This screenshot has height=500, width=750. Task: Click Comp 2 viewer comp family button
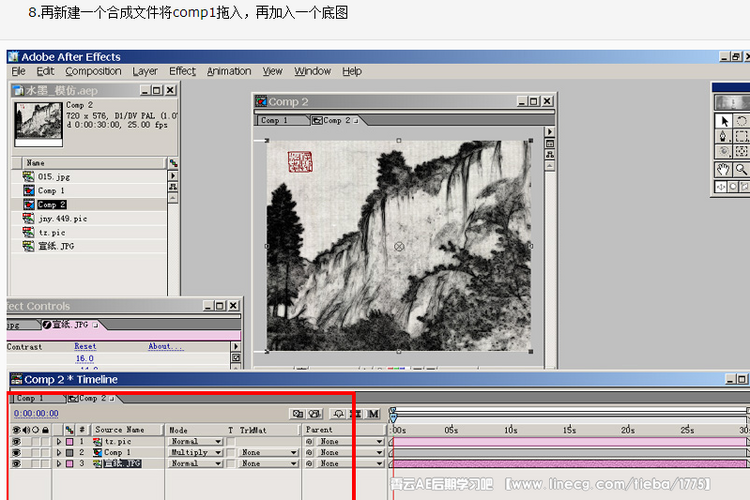tap(550, 143)
